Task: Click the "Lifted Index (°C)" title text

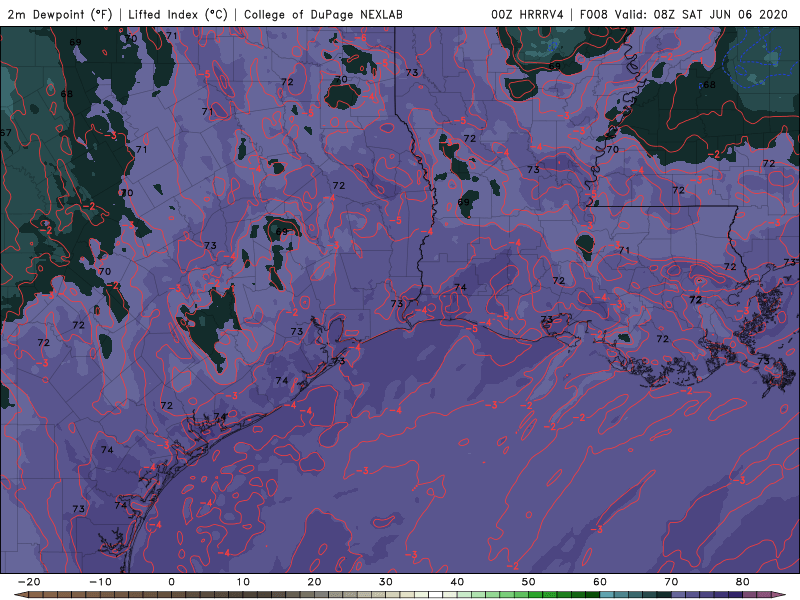Action: [x=178, y=15]
